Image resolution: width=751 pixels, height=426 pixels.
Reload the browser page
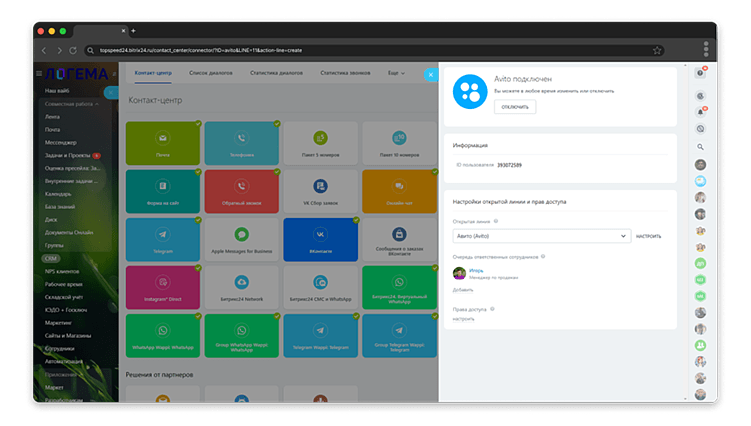[73, 50]
